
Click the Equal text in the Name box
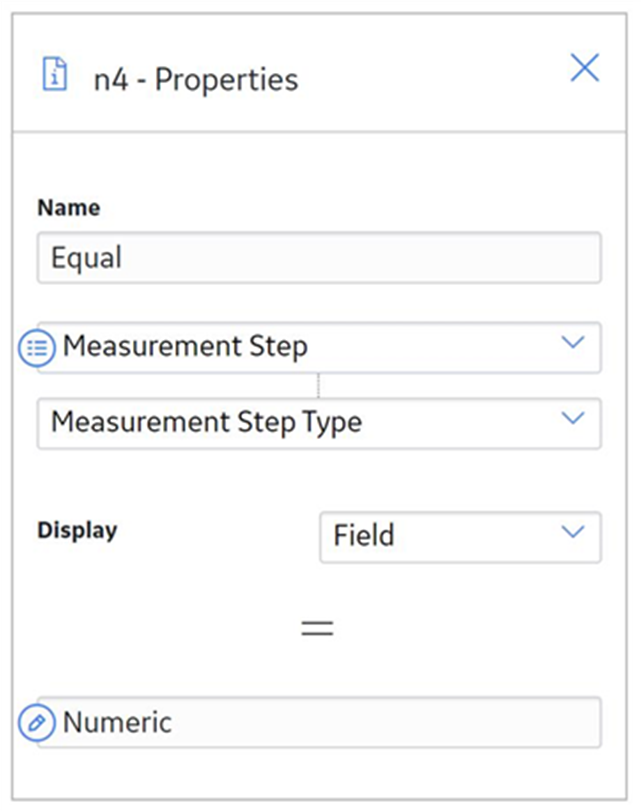pyautogui.click(x=86, y=258)
